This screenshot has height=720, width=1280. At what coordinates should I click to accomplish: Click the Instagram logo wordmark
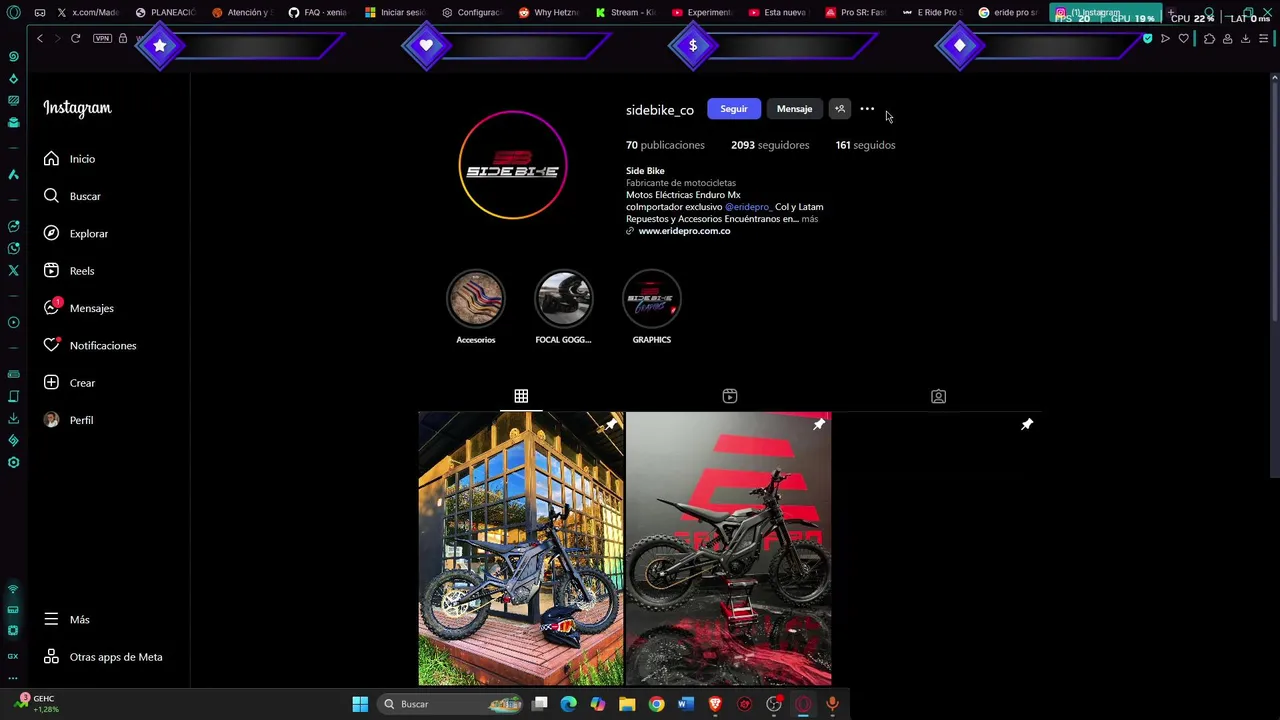click(x=77, y=108)
